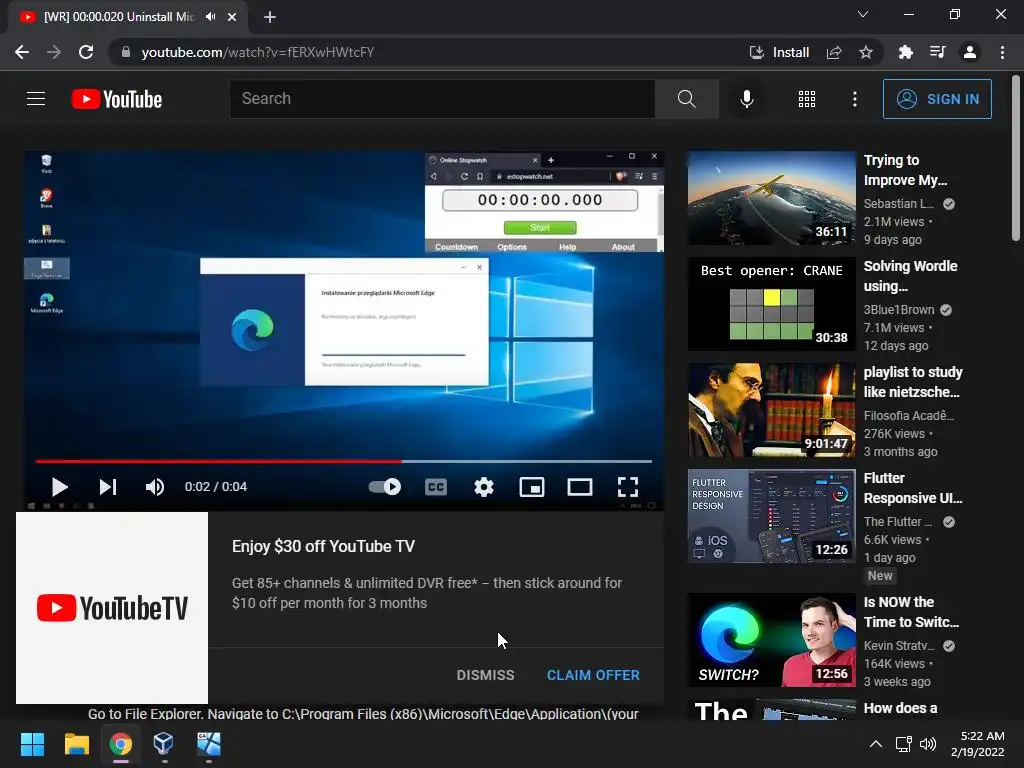Go forward in Chrome

54,52
